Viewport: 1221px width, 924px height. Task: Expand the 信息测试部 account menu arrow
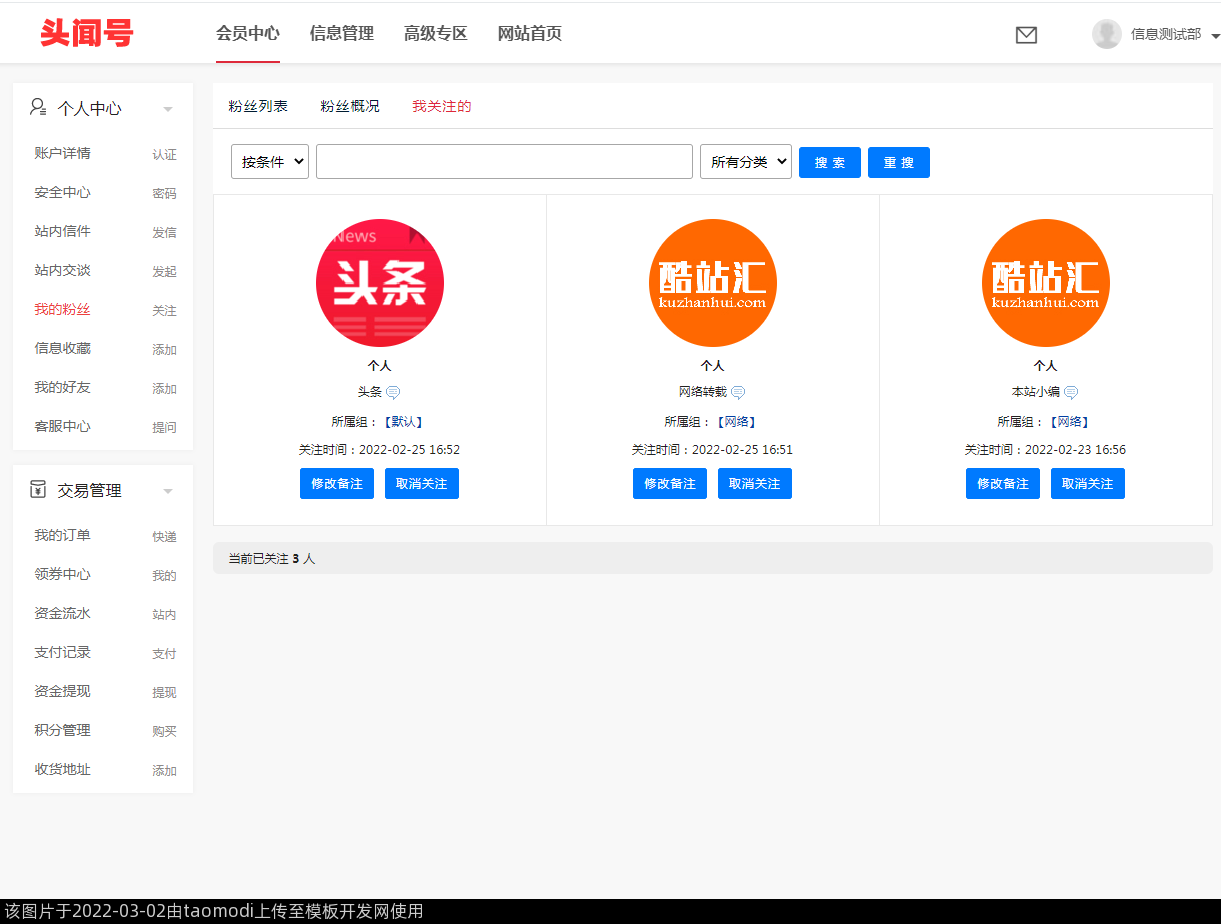(x=1215, y=36)
